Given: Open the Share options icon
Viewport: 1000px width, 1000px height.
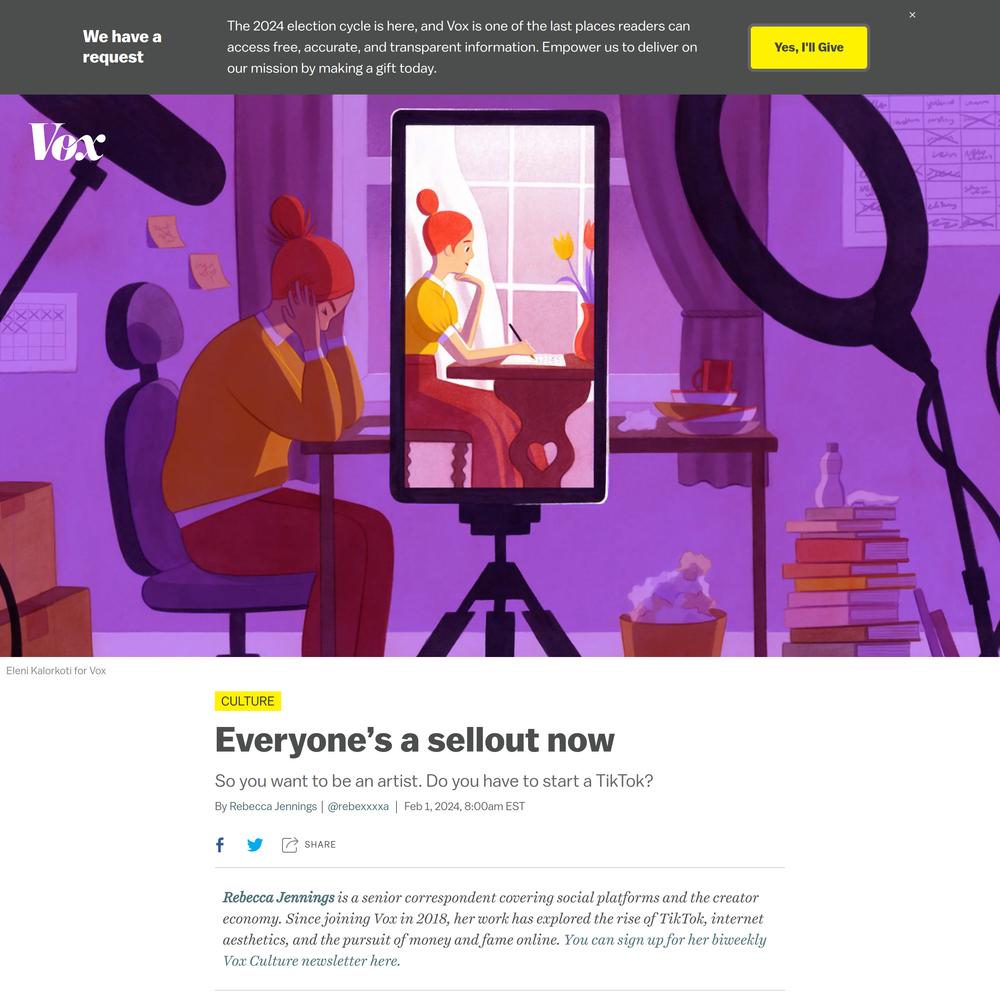Looking at the screenshot, I should pos(290,844).
